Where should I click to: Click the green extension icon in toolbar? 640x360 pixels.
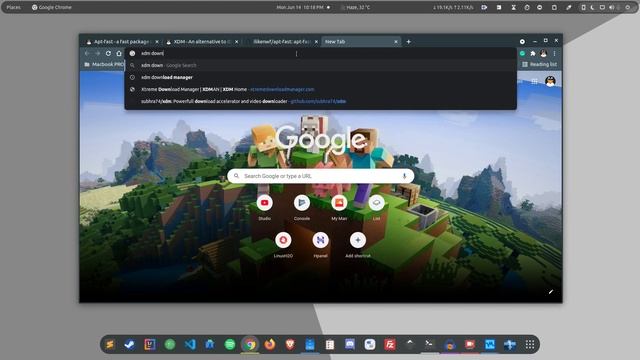pos(522,53)
